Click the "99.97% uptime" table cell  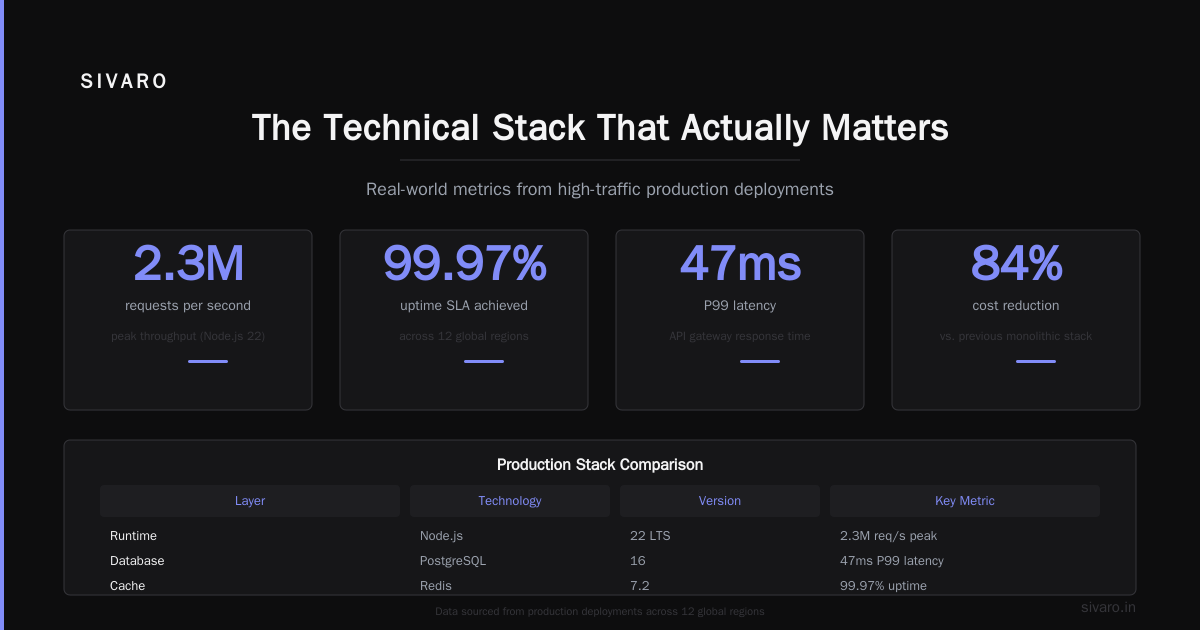(x=883, y=586)
